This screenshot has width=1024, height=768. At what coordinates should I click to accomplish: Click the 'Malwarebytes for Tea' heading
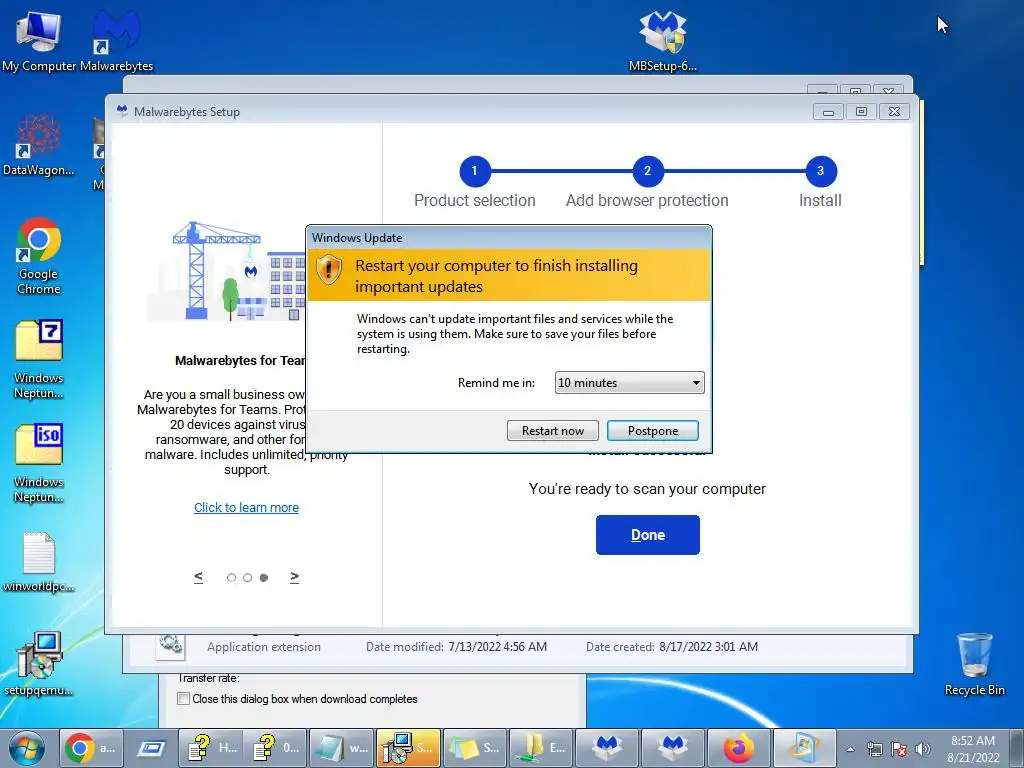(240, 360)
